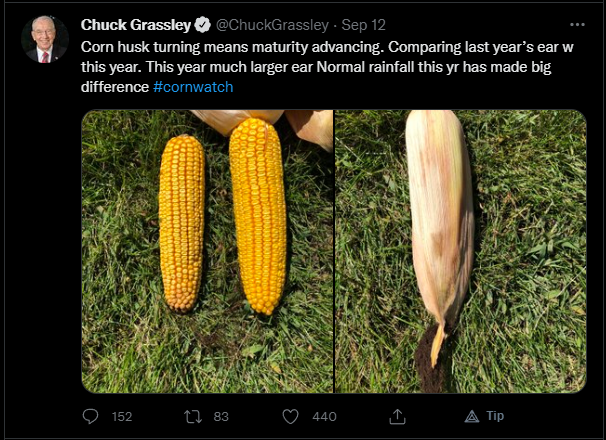Screen dimensions: 606x440
Task: Open the right photo of the husked corn
Action: click(461, 250)
